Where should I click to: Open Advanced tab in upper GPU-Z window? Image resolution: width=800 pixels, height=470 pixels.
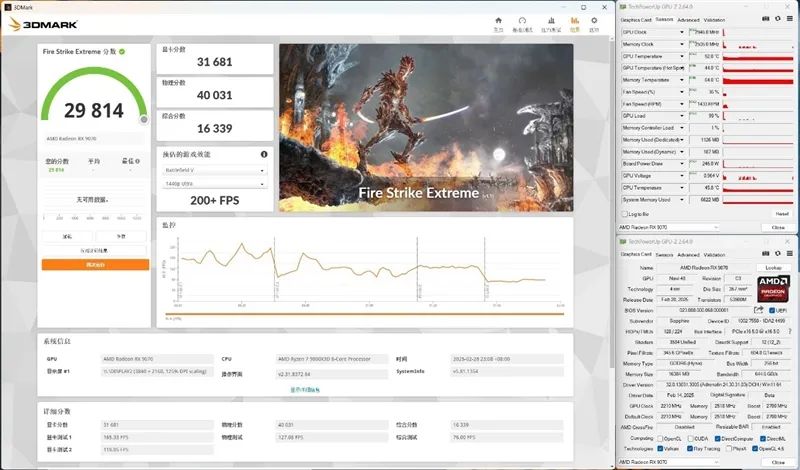pos(688,20)
